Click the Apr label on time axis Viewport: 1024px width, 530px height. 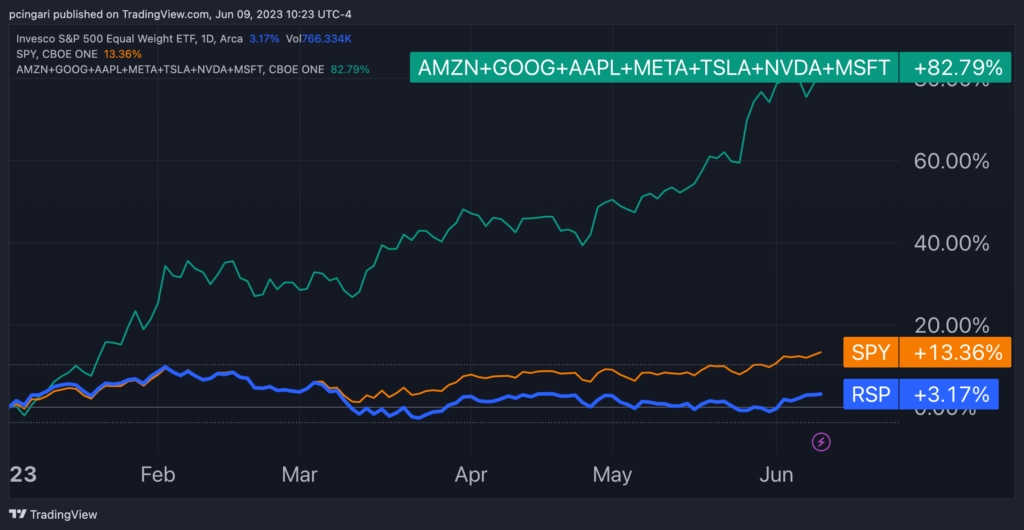point(471,475)
